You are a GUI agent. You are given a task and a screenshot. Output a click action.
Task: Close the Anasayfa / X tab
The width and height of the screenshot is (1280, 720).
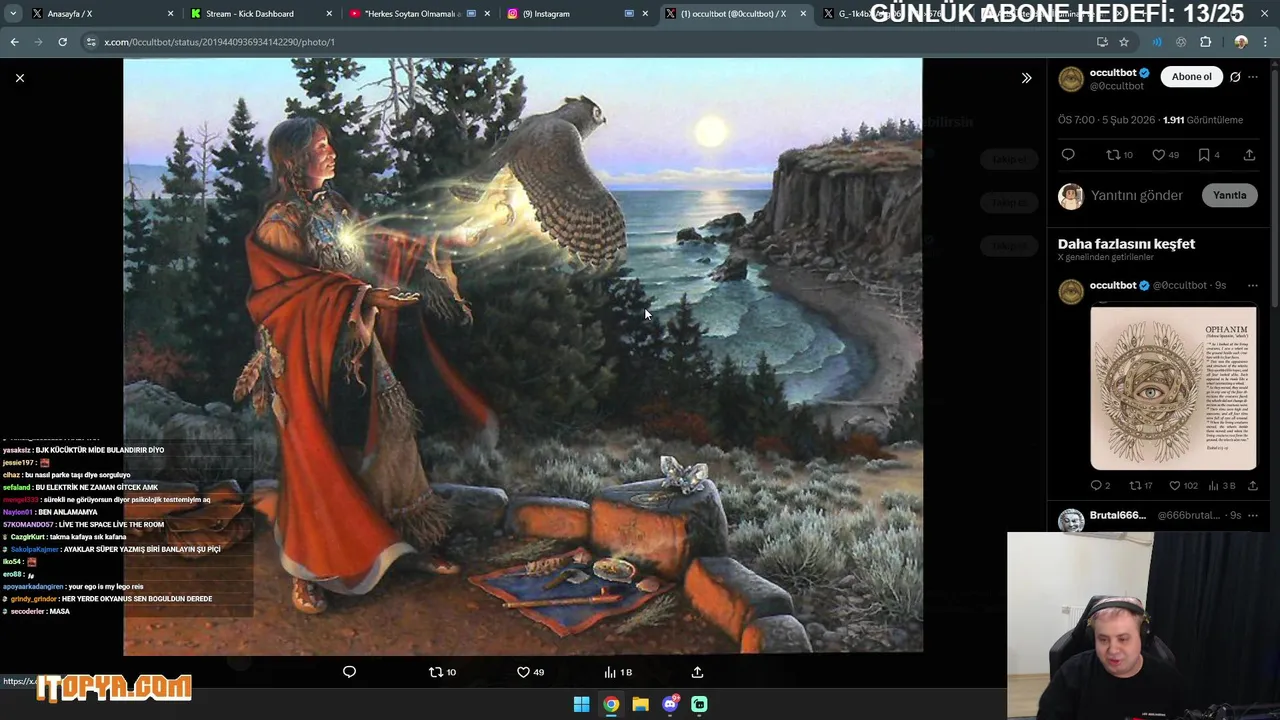(x=170, y=14)
